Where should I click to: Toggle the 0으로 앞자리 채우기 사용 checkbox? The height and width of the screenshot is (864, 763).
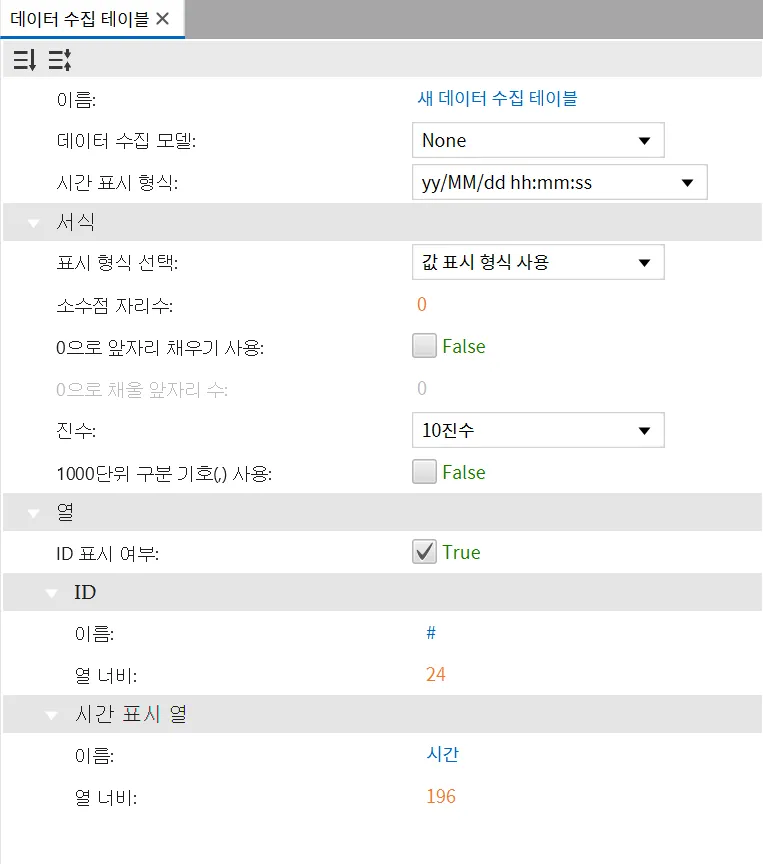tap(424, 345)
